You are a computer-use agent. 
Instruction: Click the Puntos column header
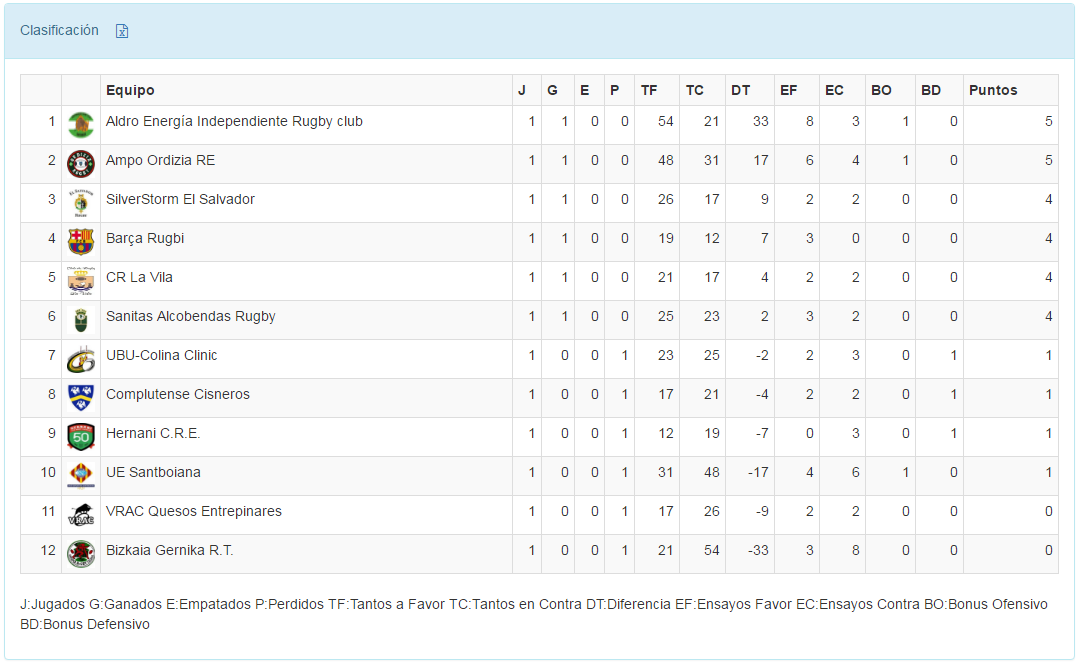coord(993,90)
